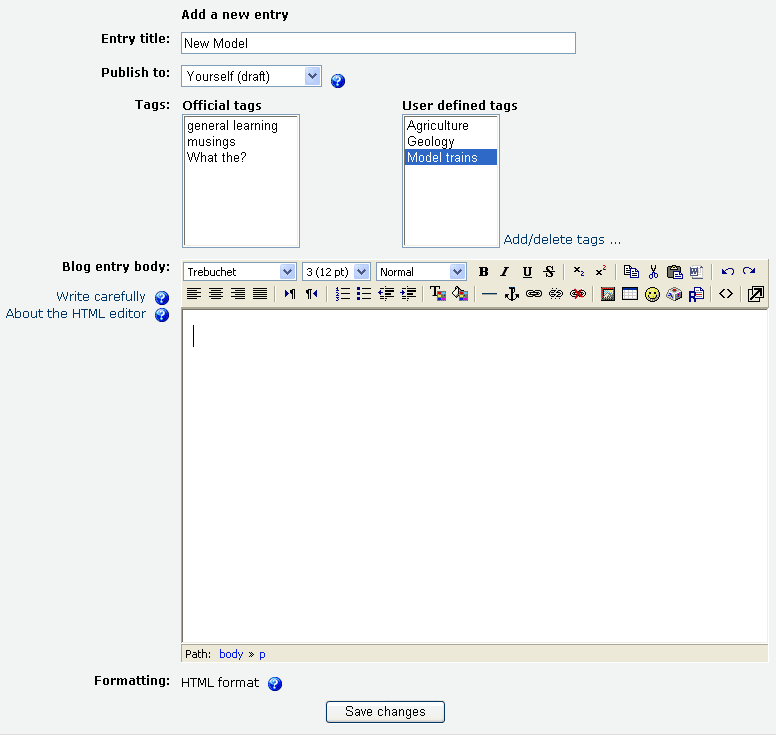Insert a smiley emoticon
776x736 pixels.
click(652, 294)
